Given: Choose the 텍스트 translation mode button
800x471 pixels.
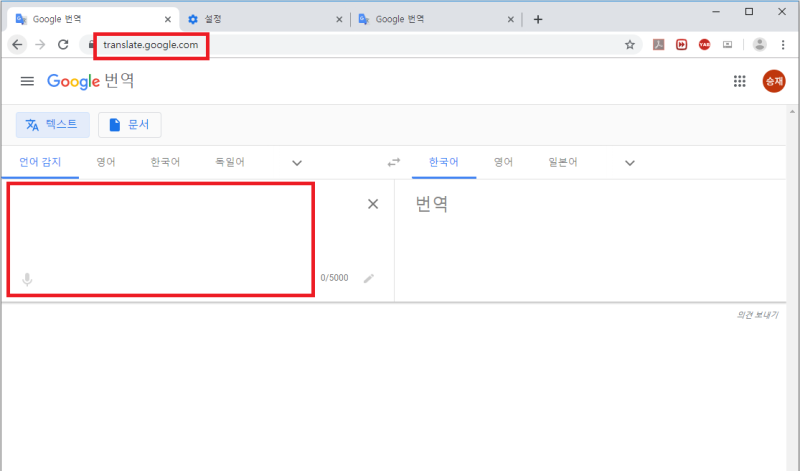Looking at the screenshot, I should [53, 125].
